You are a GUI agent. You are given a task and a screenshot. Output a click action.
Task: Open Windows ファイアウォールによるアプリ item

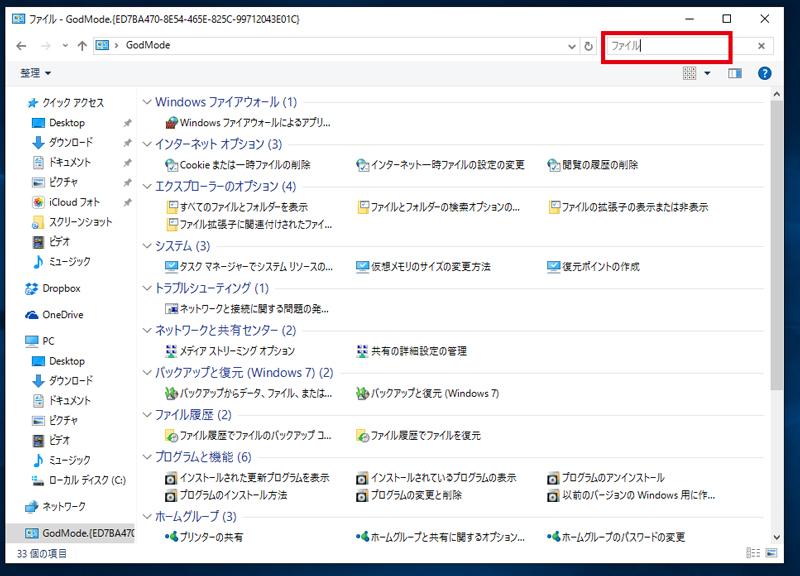pyautogui.click(x=248, y=123)
